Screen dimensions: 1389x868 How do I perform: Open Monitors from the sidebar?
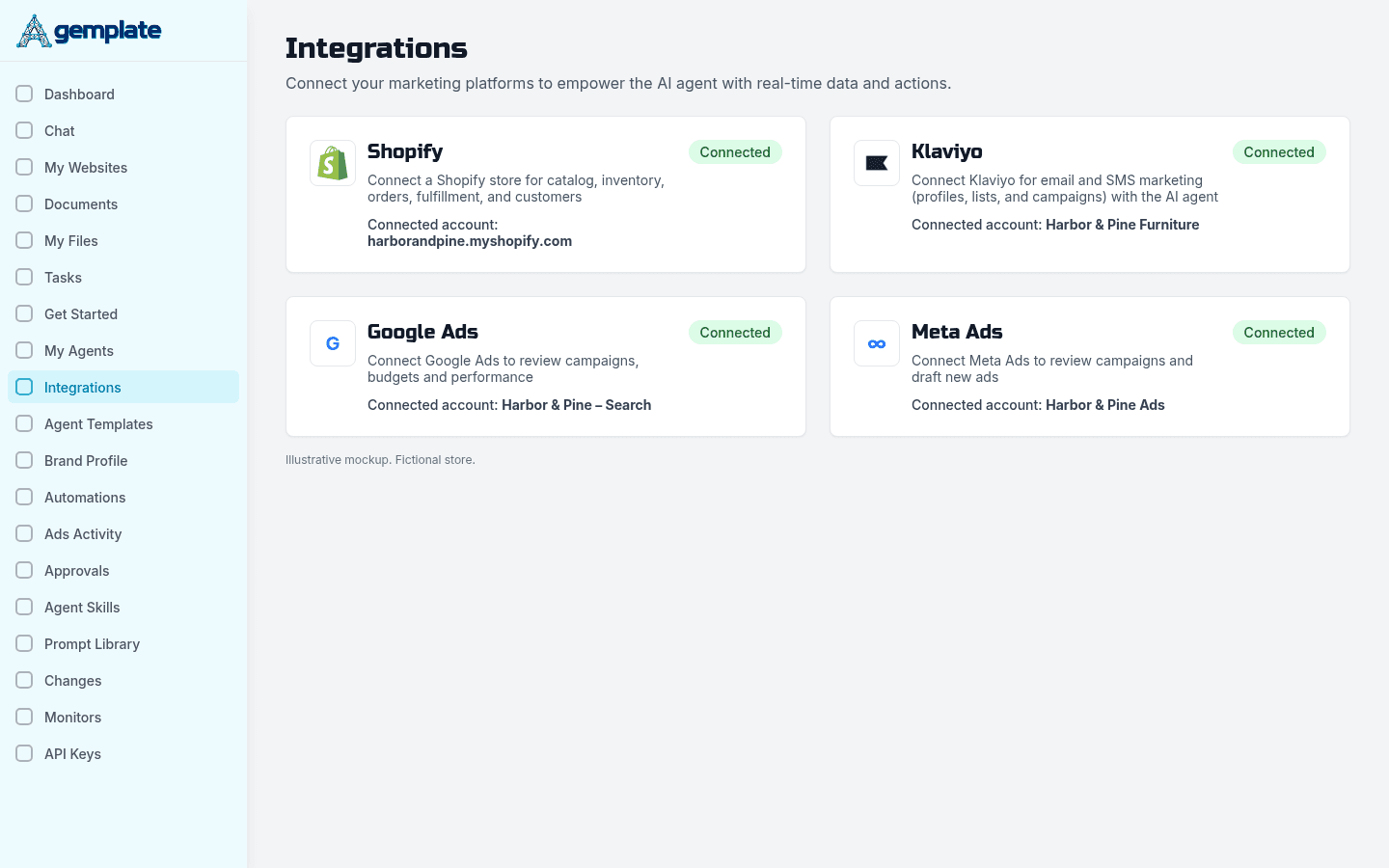point(123,717)
